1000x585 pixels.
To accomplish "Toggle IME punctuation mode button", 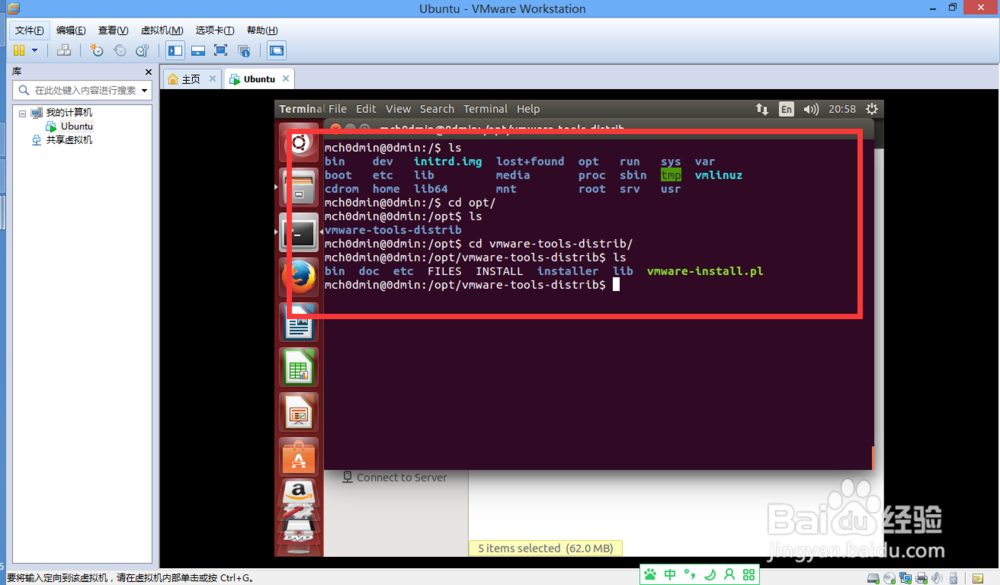I will pos(689,574).
